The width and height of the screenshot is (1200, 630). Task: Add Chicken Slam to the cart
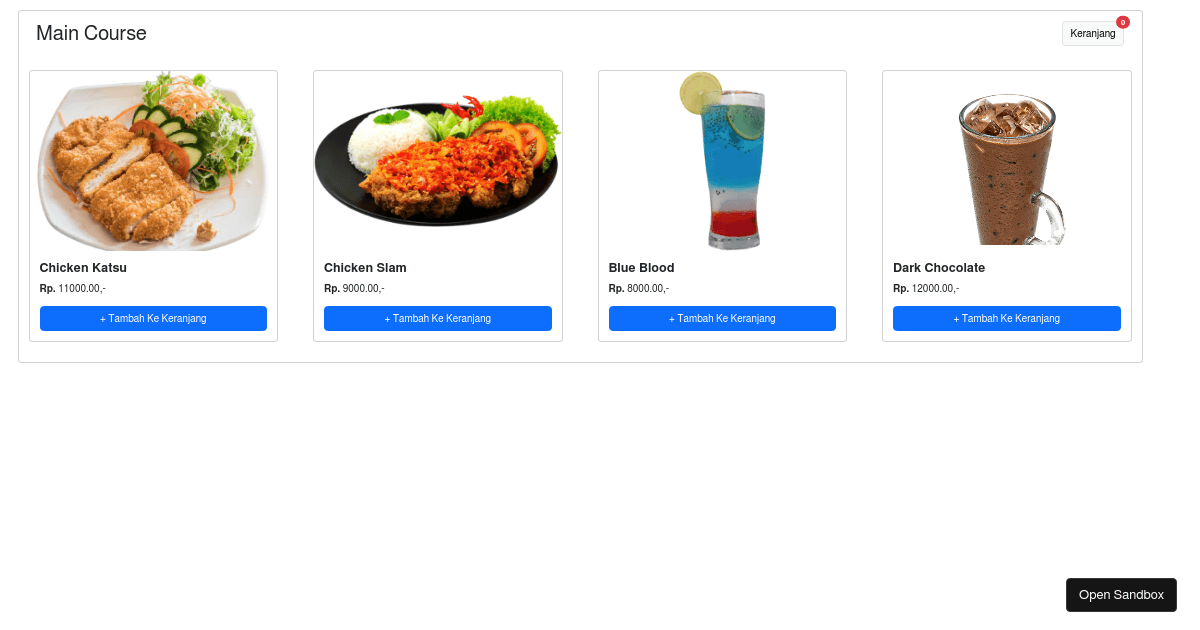pyautogui.click(x=438, y=318)
